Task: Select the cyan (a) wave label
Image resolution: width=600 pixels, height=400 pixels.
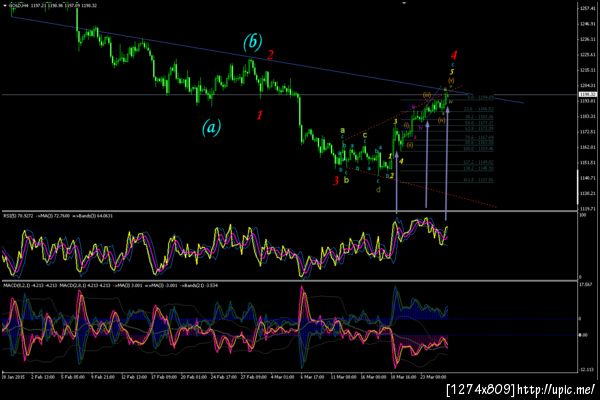Action: click(x=212, y=127)
